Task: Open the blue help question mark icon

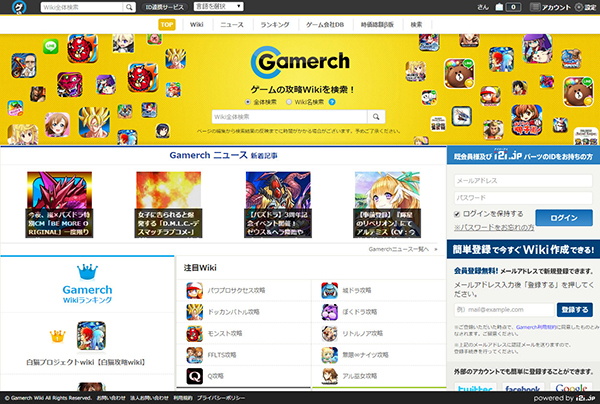Action: pos(332,102)
